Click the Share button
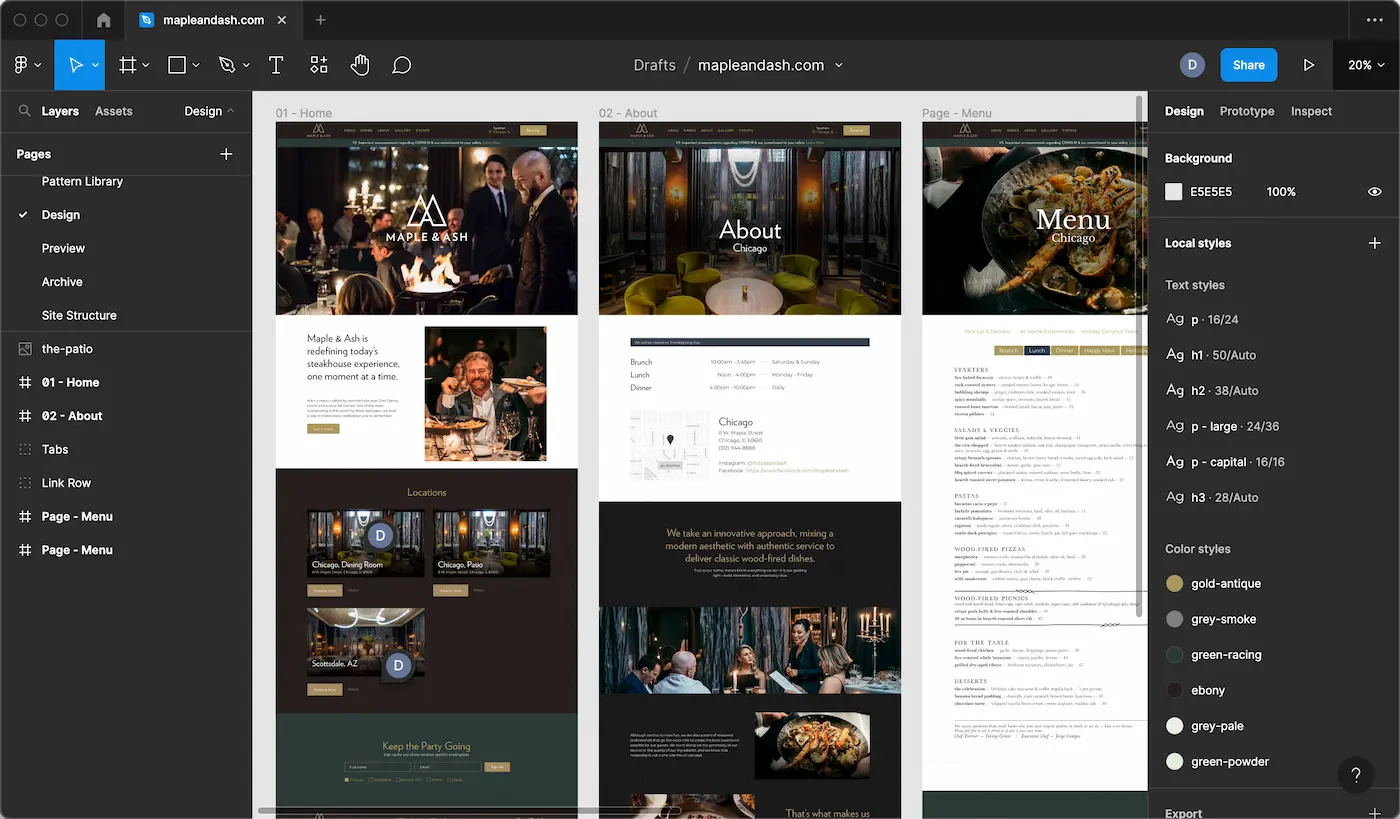Image resolution: width=1400 pixels, height=819 pixels. click(1249, 65)
